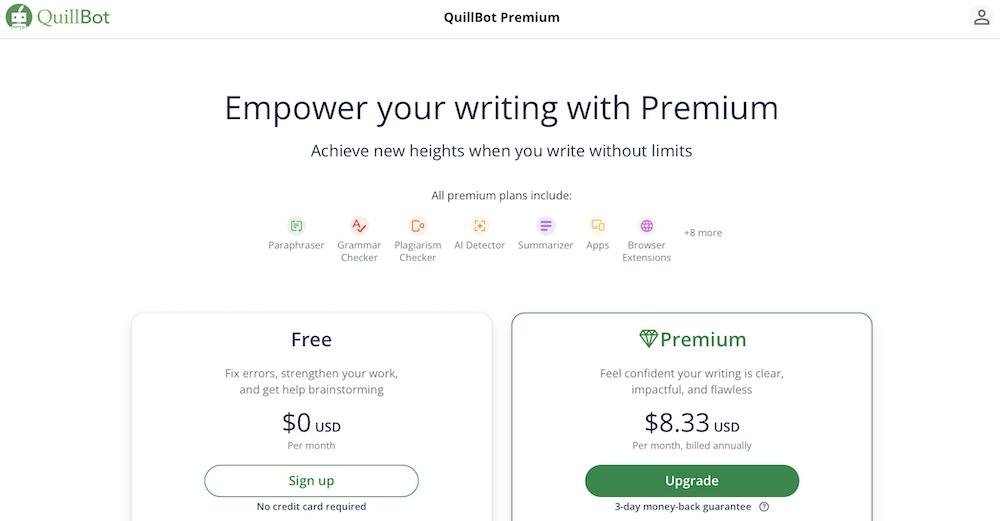Expand the "+8 more" features list
Image resolution: width=1000 pixels, height=521 pixels.
point(703,233)
